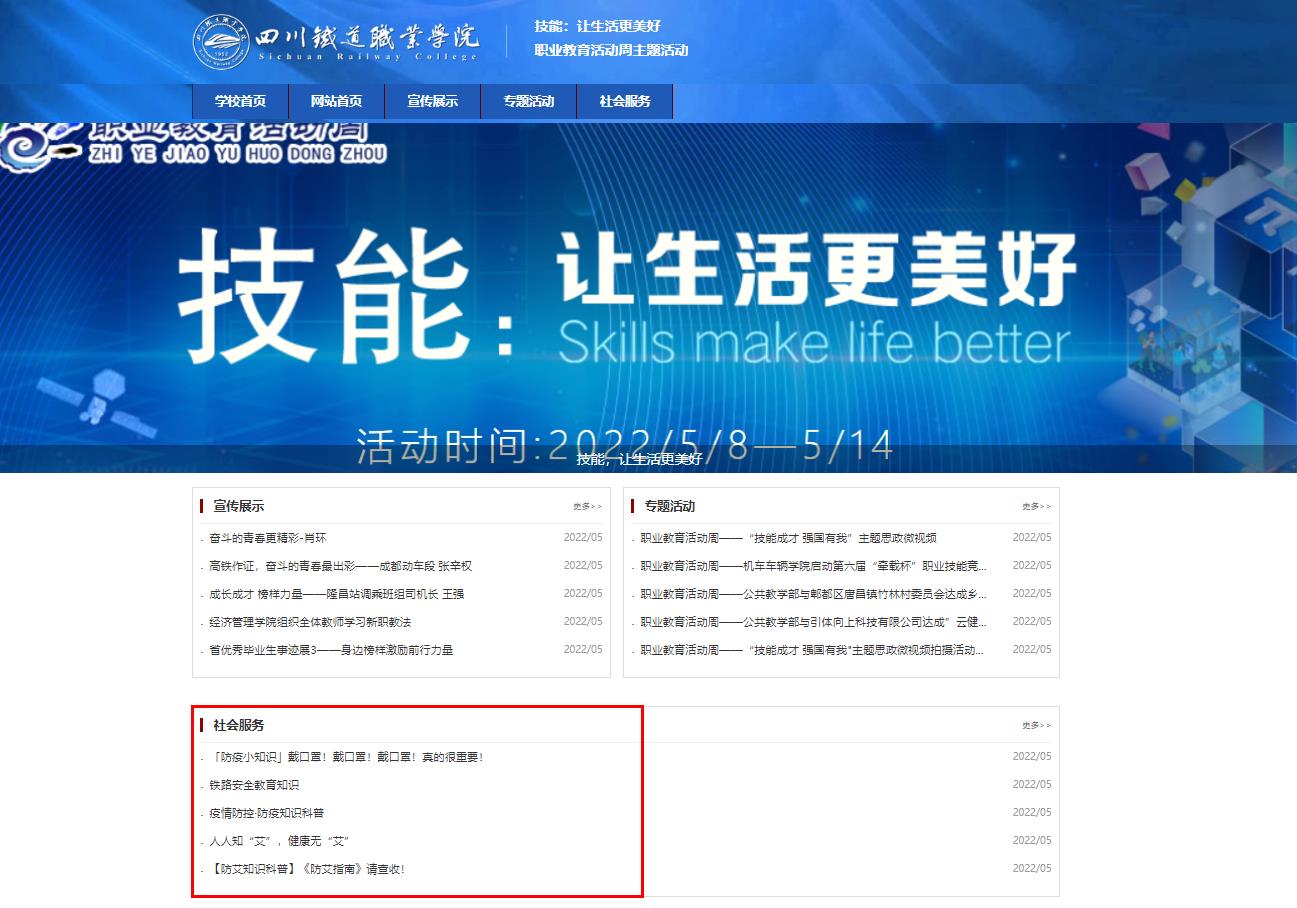
Task: Switch to the 社会服务 navigation tab
Action: pyautogui.click(x=624, y=101)
